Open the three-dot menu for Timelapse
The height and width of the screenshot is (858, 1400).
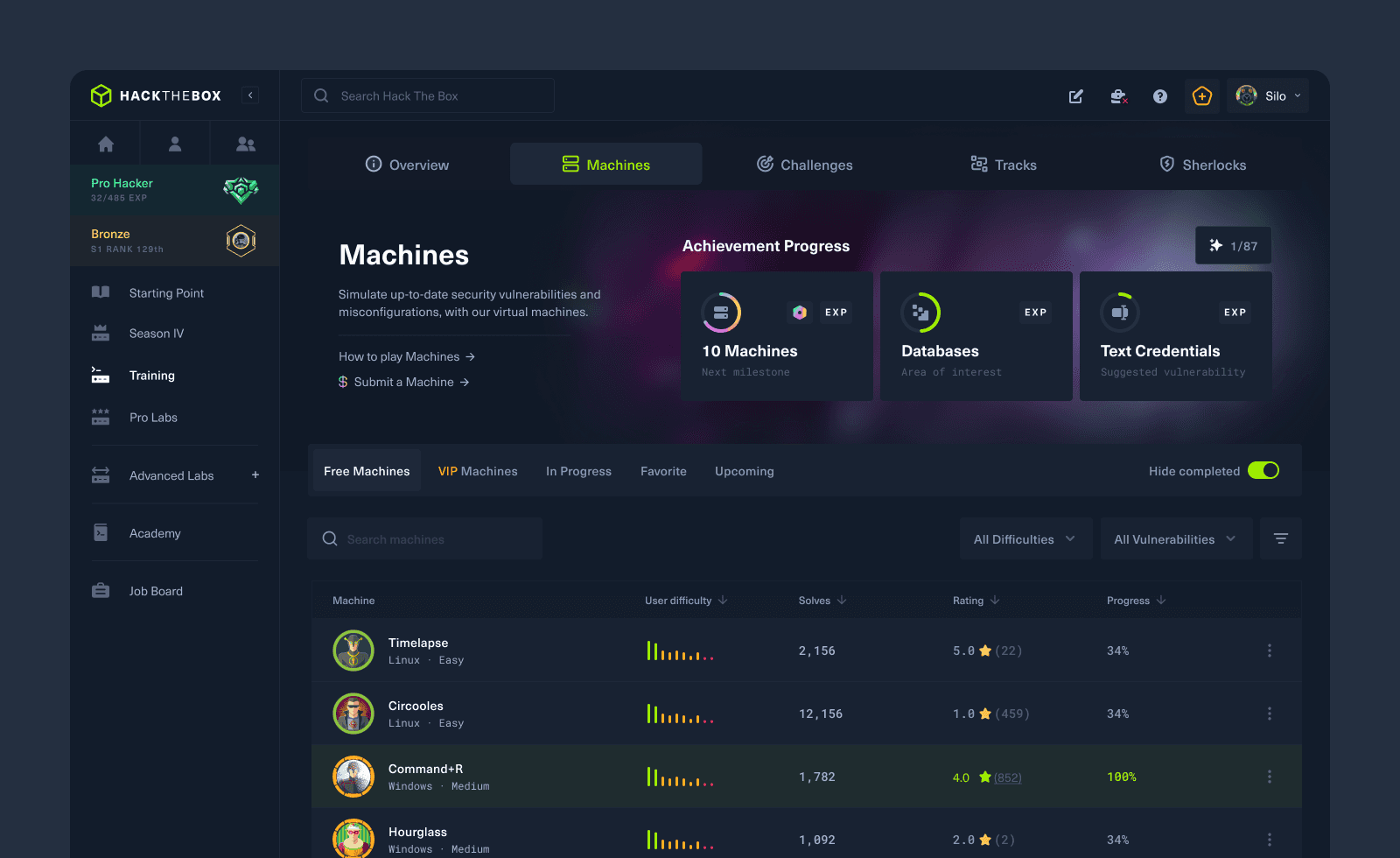coord(1270,651)
